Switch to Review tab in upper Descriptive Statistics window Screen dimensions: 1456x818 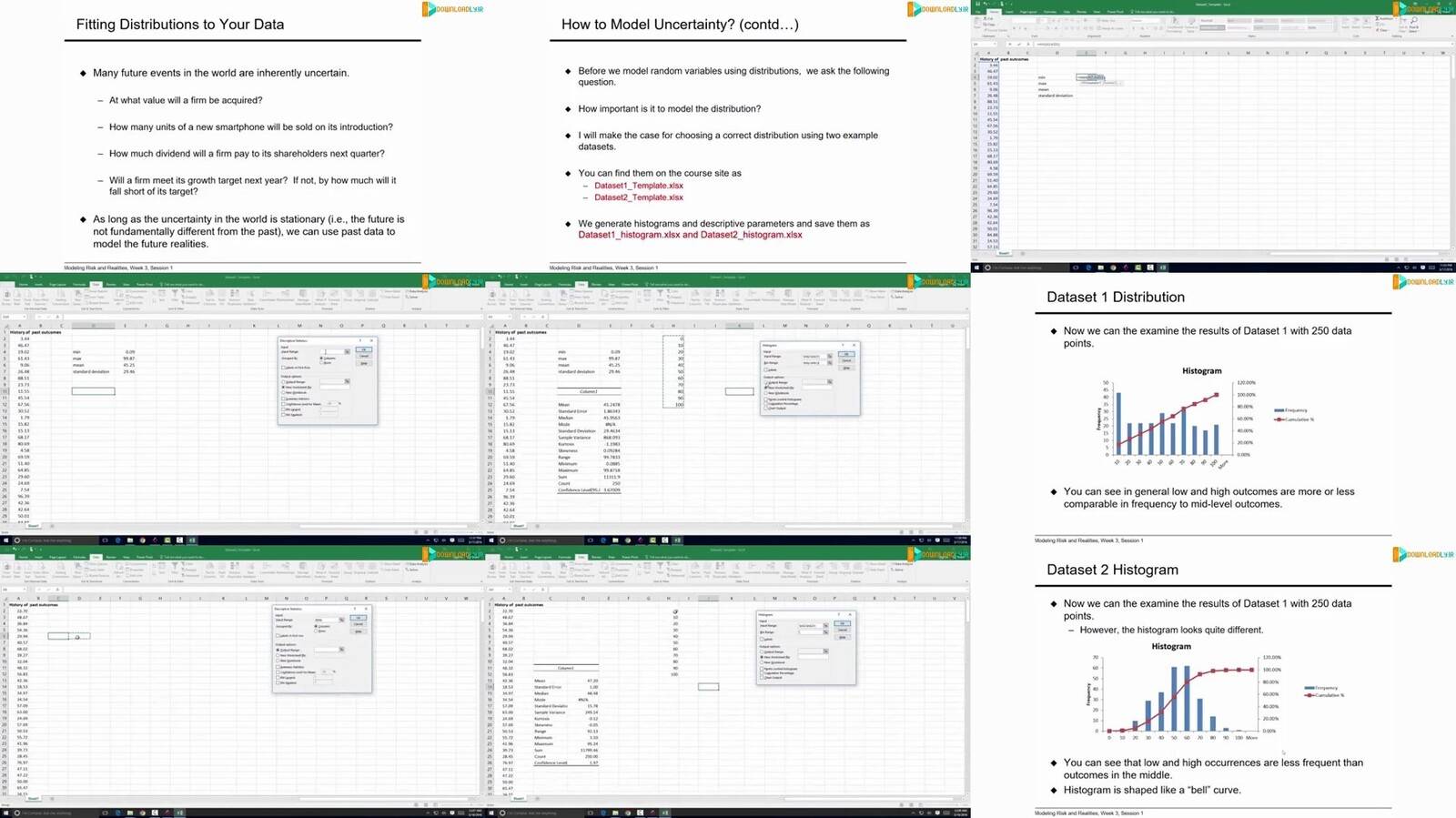click(x=111, y=284)
